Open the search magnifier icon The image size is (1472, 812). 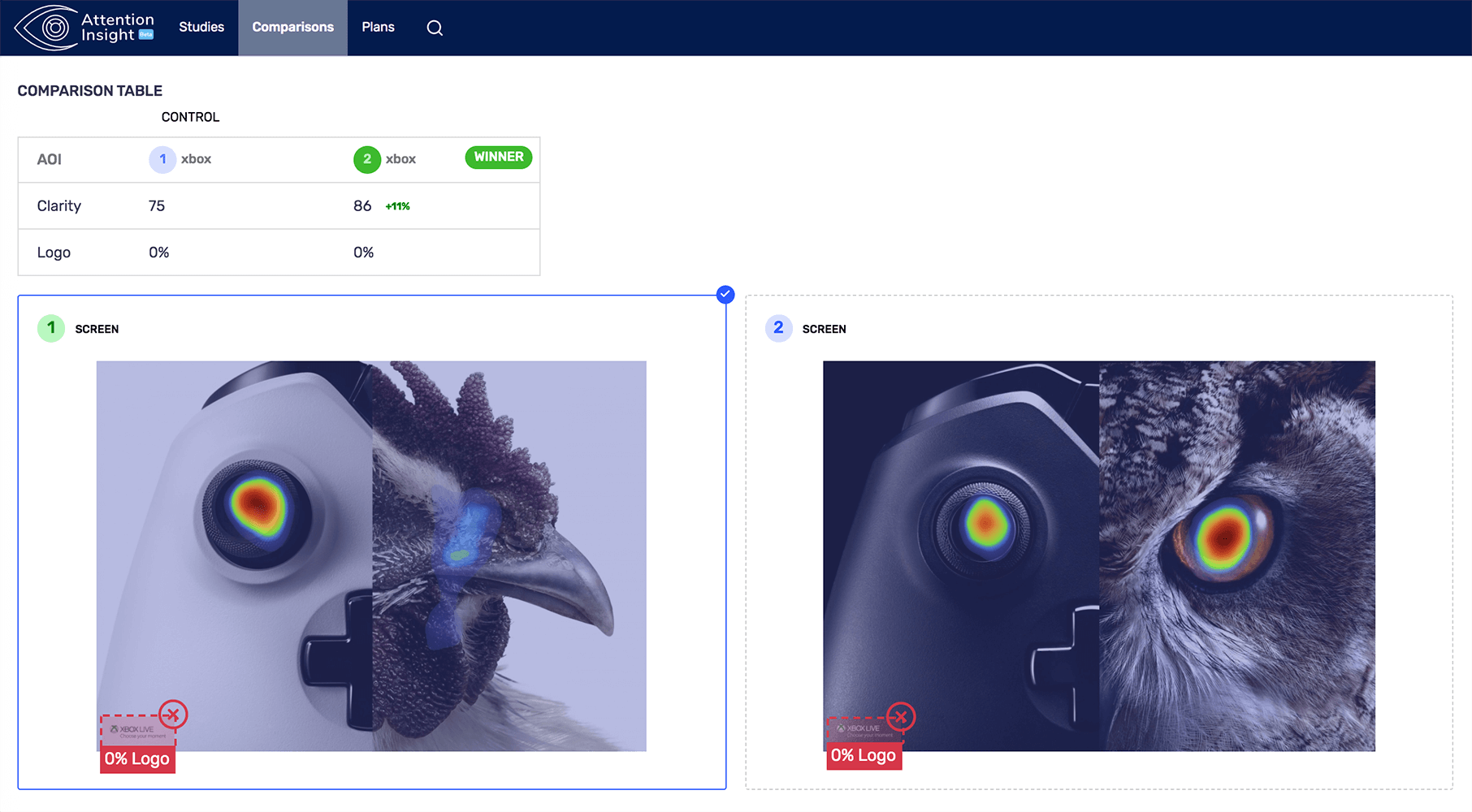435,28
